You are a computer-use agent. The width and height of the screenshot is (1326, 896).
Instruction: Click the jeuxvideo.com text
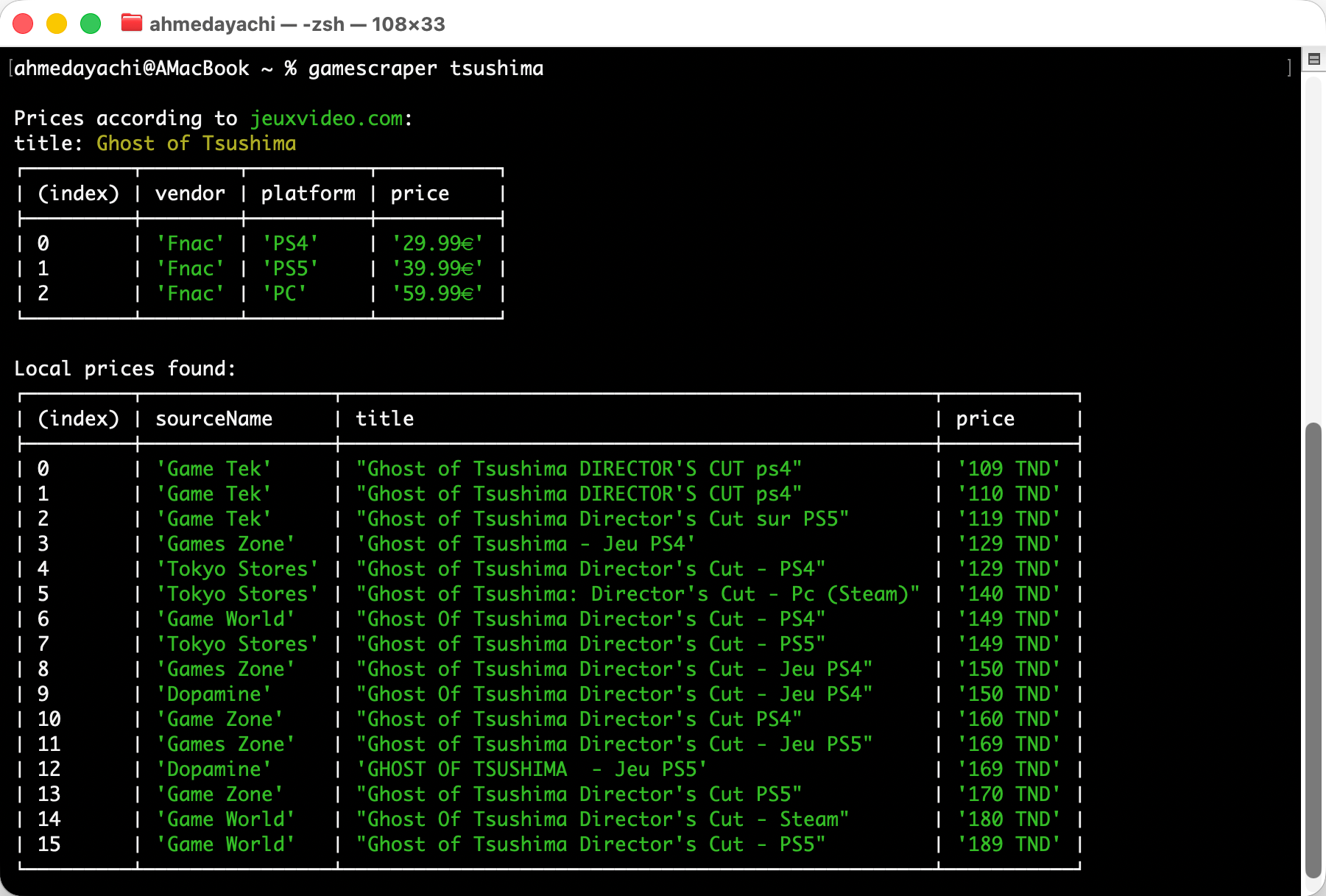click(326, 119)
